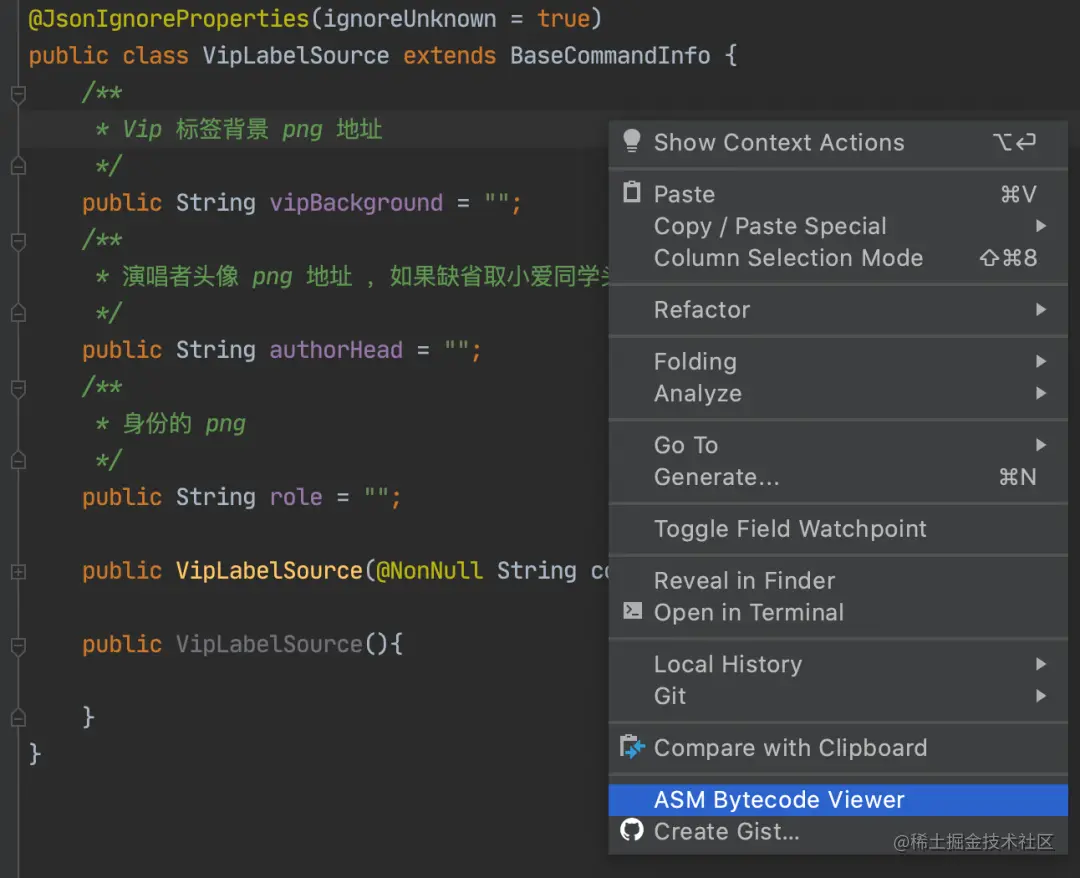
Task: Click the vipBackground field name
Action: point(356,202)
